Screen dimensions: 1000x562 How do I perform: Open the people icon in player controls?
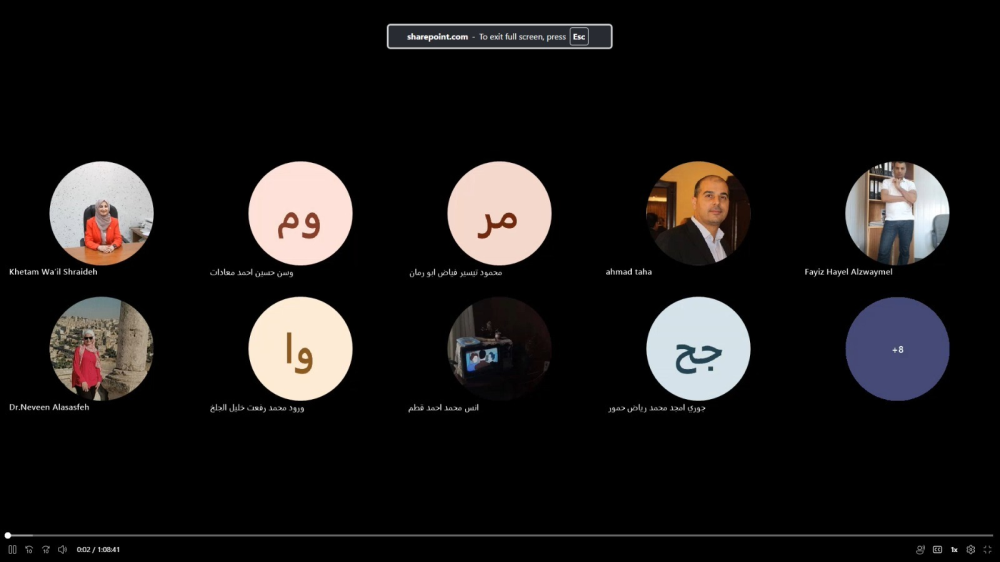920,549
